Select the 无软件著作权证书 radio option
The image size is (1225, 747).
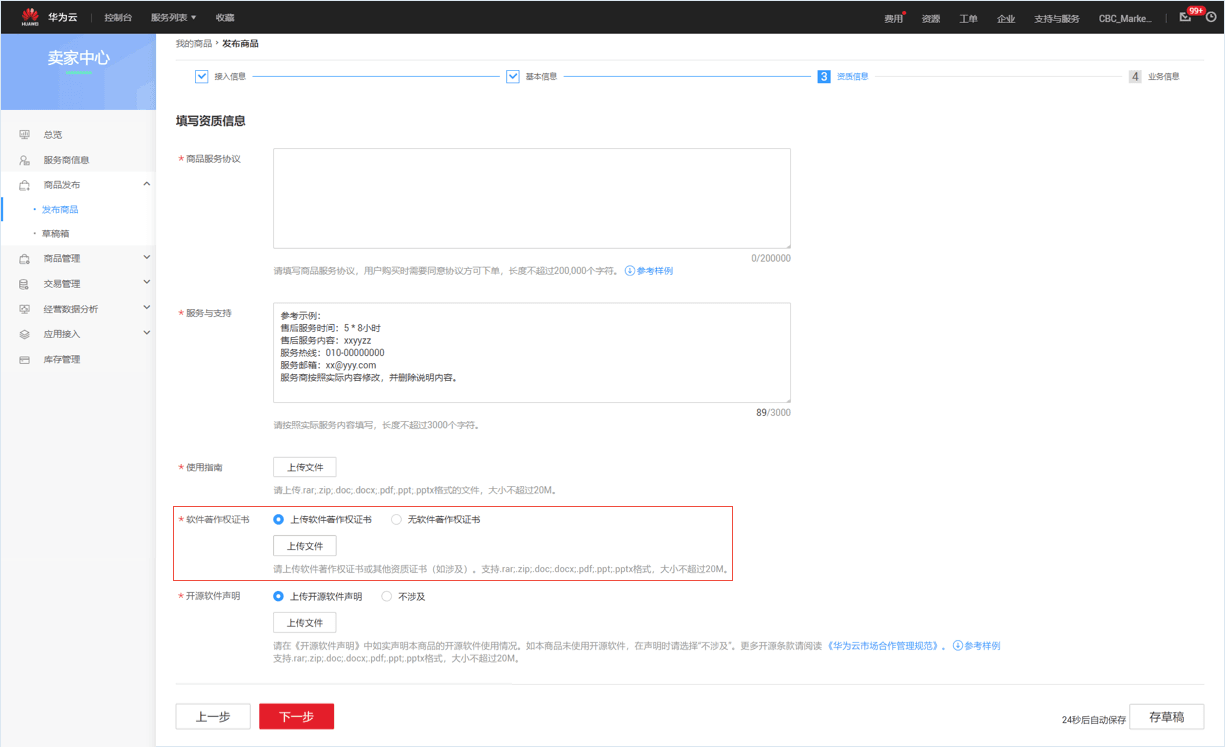tap(396, 520)
